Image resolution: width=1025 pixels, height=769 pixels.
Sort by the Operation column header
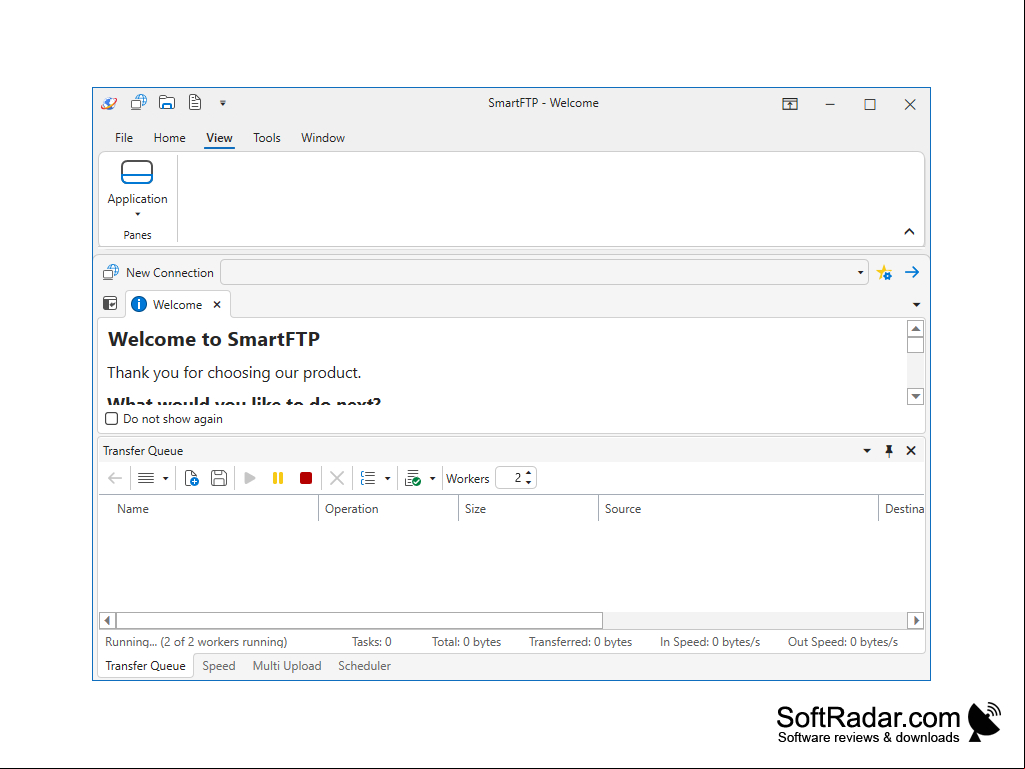[x=388, y=509]
